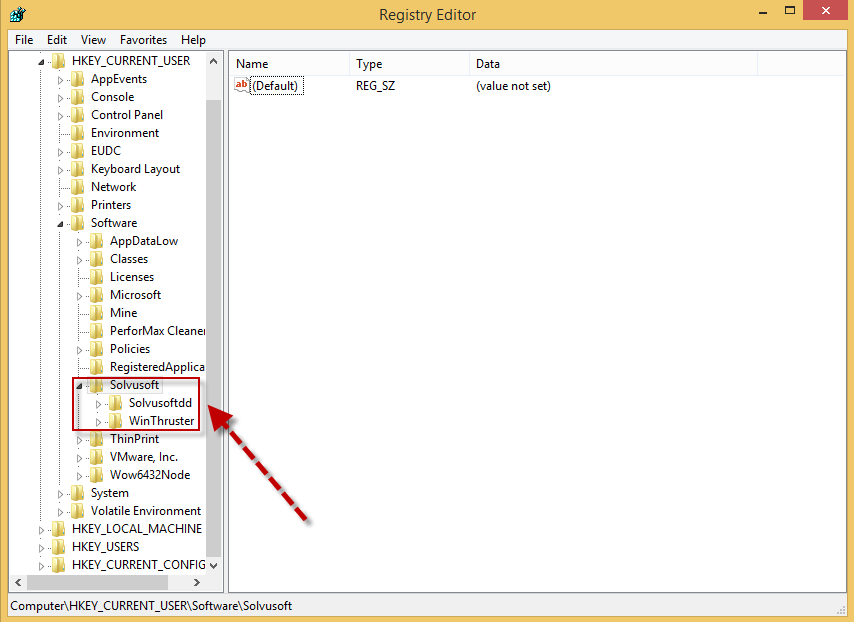The image size is (854, 622).
Task: Click the tree pane scroll left arrow
Action: 19,582
